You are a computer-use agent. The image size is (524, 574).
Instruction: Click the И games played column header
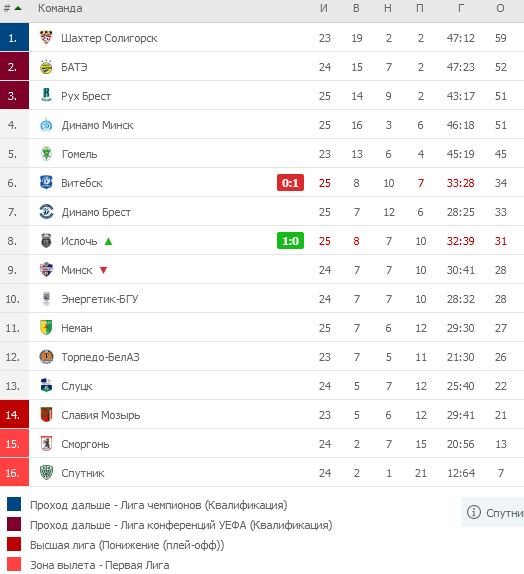pyautogui.click(x=324, y=8)
